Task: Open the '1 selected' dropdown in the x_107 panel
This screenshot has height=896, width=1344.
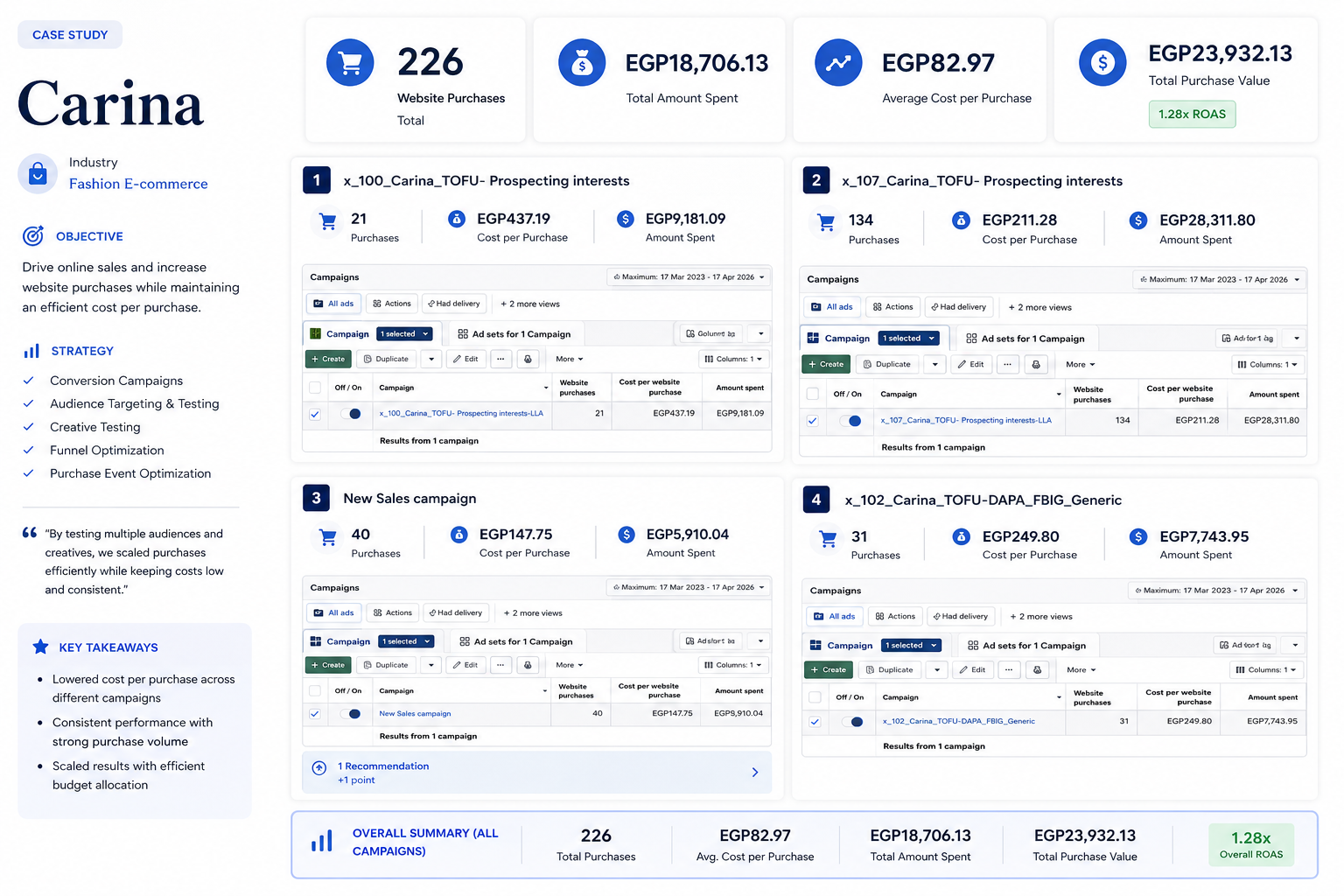Action: (x=910, y=339)
